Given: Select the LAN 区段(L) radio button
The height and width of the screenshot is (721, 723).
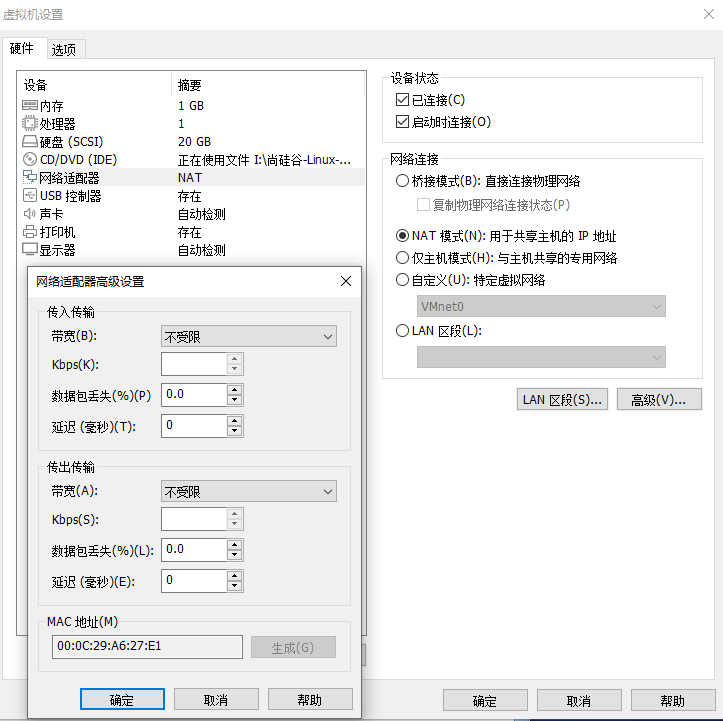Looking at the screenshot, I should 402,331.
